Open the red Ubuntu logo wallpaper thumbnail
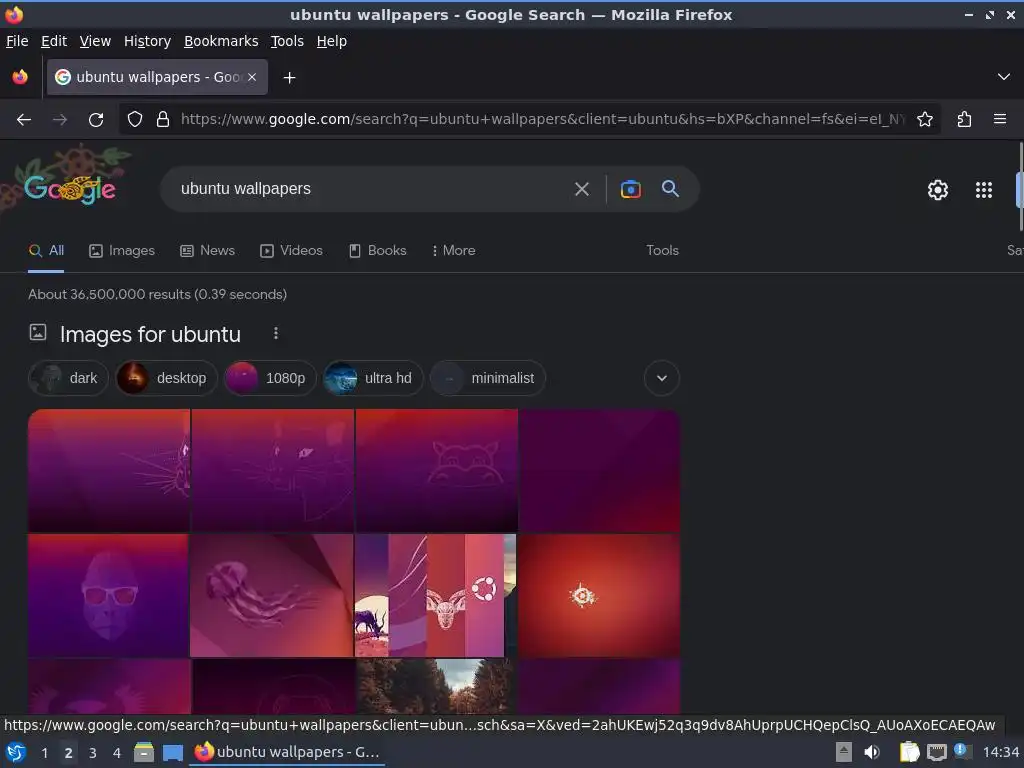This screenshot has width=1024, height=768. point(599,596)
